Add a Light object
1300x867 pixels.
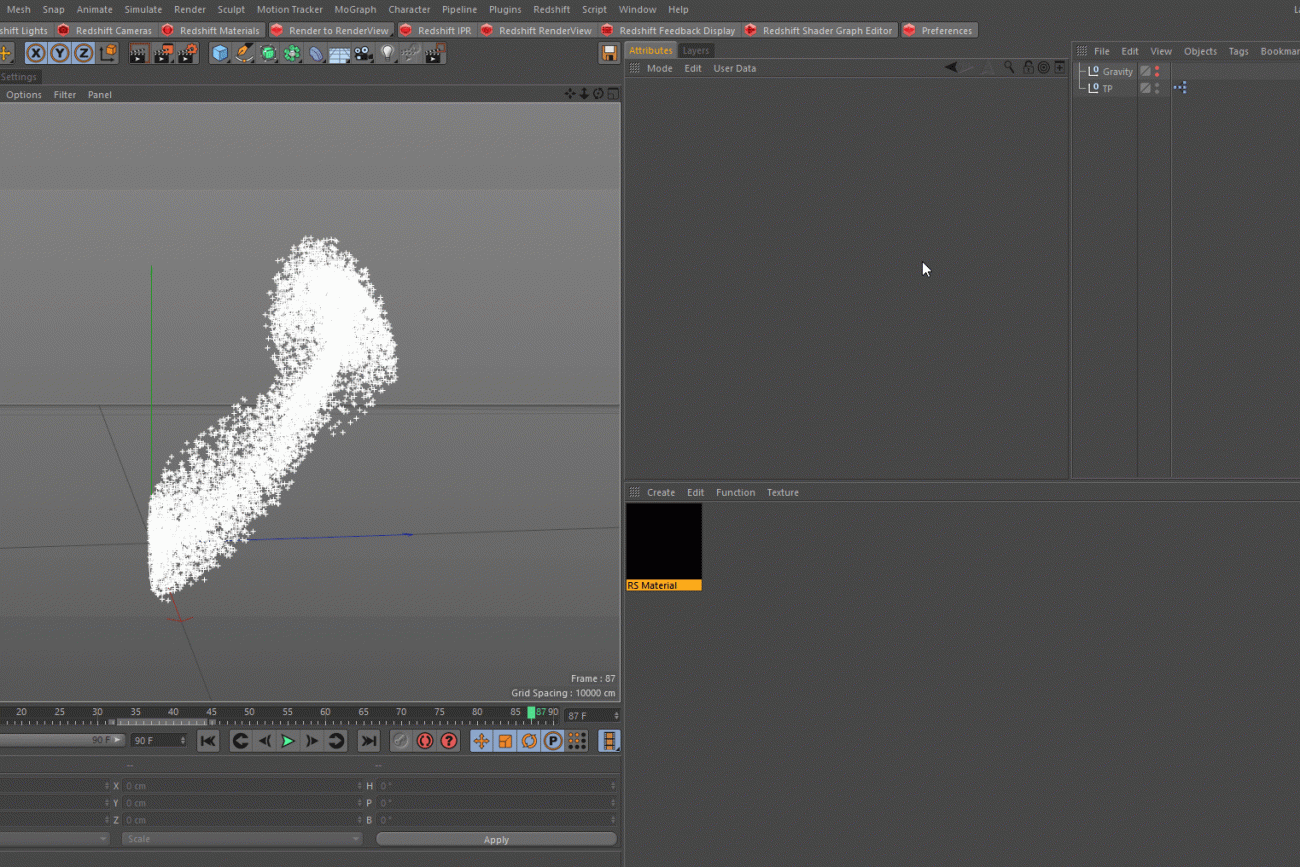click(388, 54)
